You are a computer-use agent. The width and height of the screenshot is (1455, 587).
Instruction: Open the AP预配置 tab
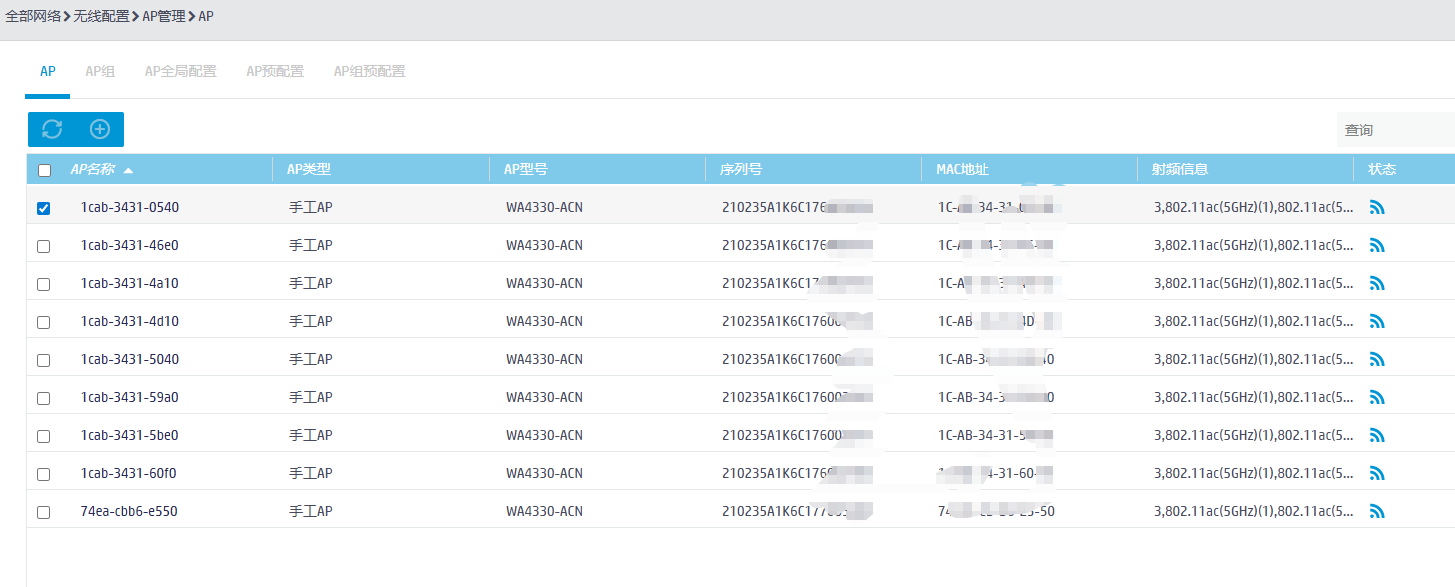coord(275,71)
